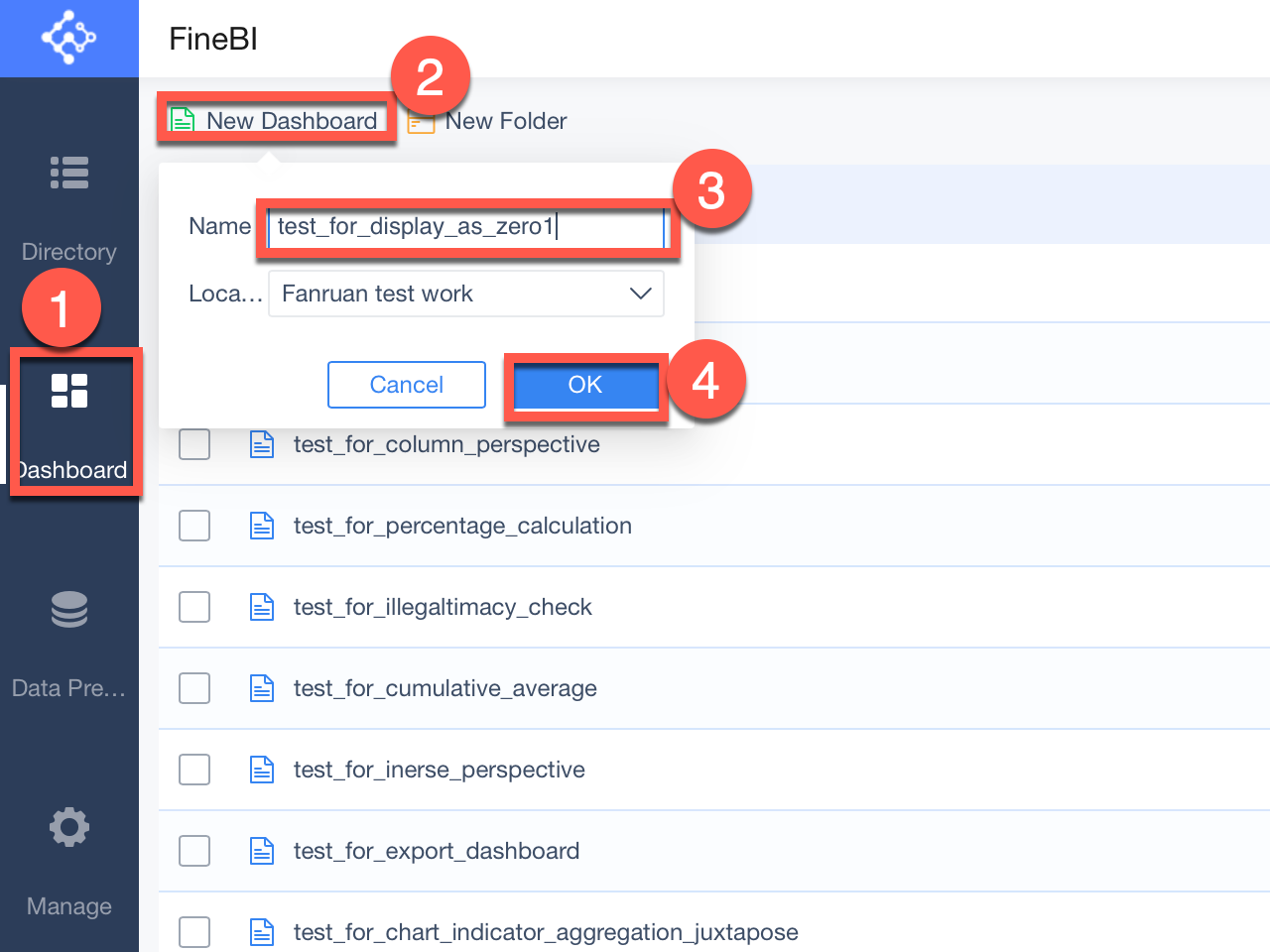1270x952 pixels.
Task: Open the Location dropdown showing Fanruan test work
Action: click(466, 294)
